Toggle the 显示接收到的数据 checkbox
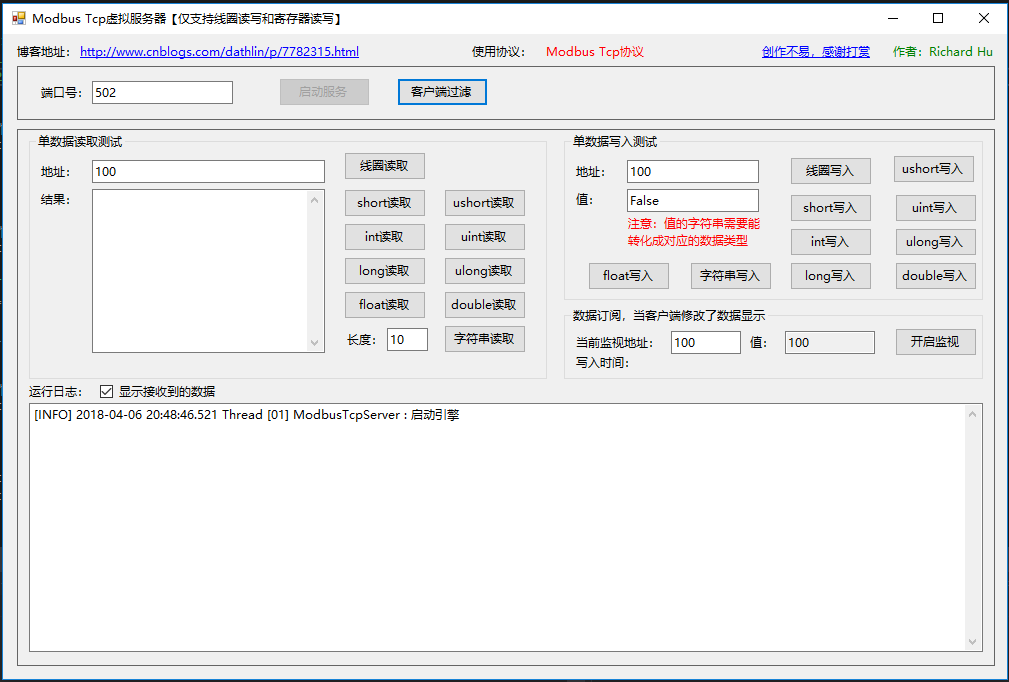The height and width of the screenshot is (682, 1009). click(x=107, y=391)
